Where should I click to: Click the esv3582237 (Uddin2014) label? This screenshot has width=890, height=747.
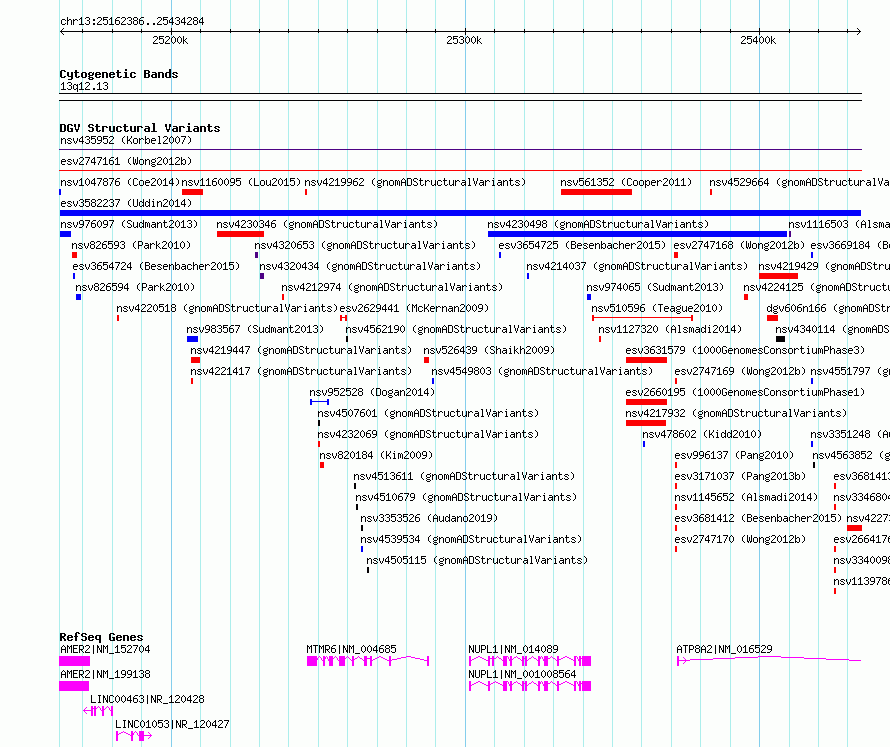(x=126, y=203)
